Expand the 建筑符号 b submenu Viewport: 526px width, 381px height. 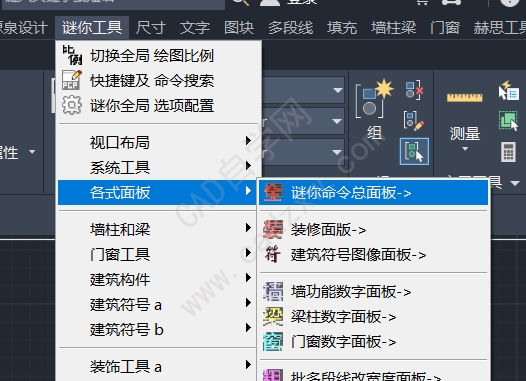pos(157,329)
